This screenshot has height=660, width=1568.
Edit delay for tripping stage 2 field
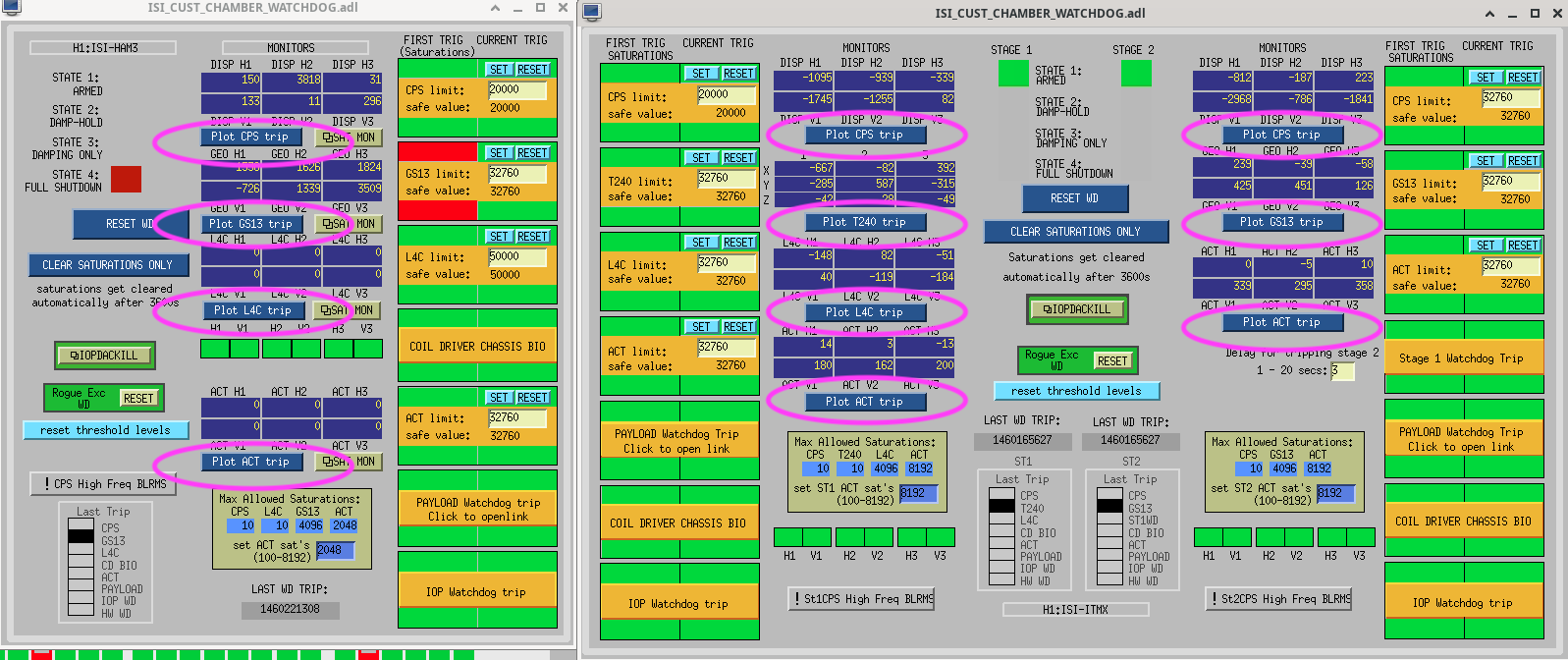pyautogui.click(x=1342, y=370)
